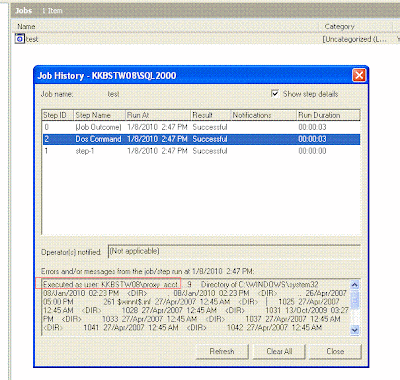The height and width of the screenshot is (380, 400).
Task: Select the test job name
Action: (32, 39)
